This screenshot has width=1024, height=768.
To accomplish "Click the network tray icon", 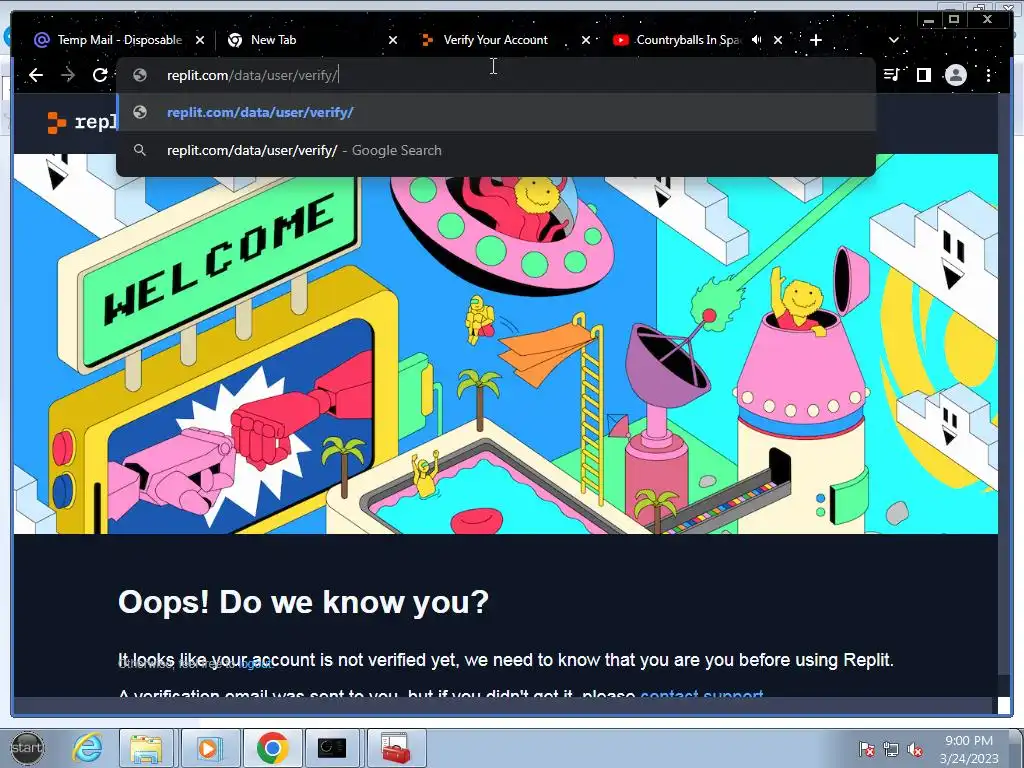I will (891, 749).
